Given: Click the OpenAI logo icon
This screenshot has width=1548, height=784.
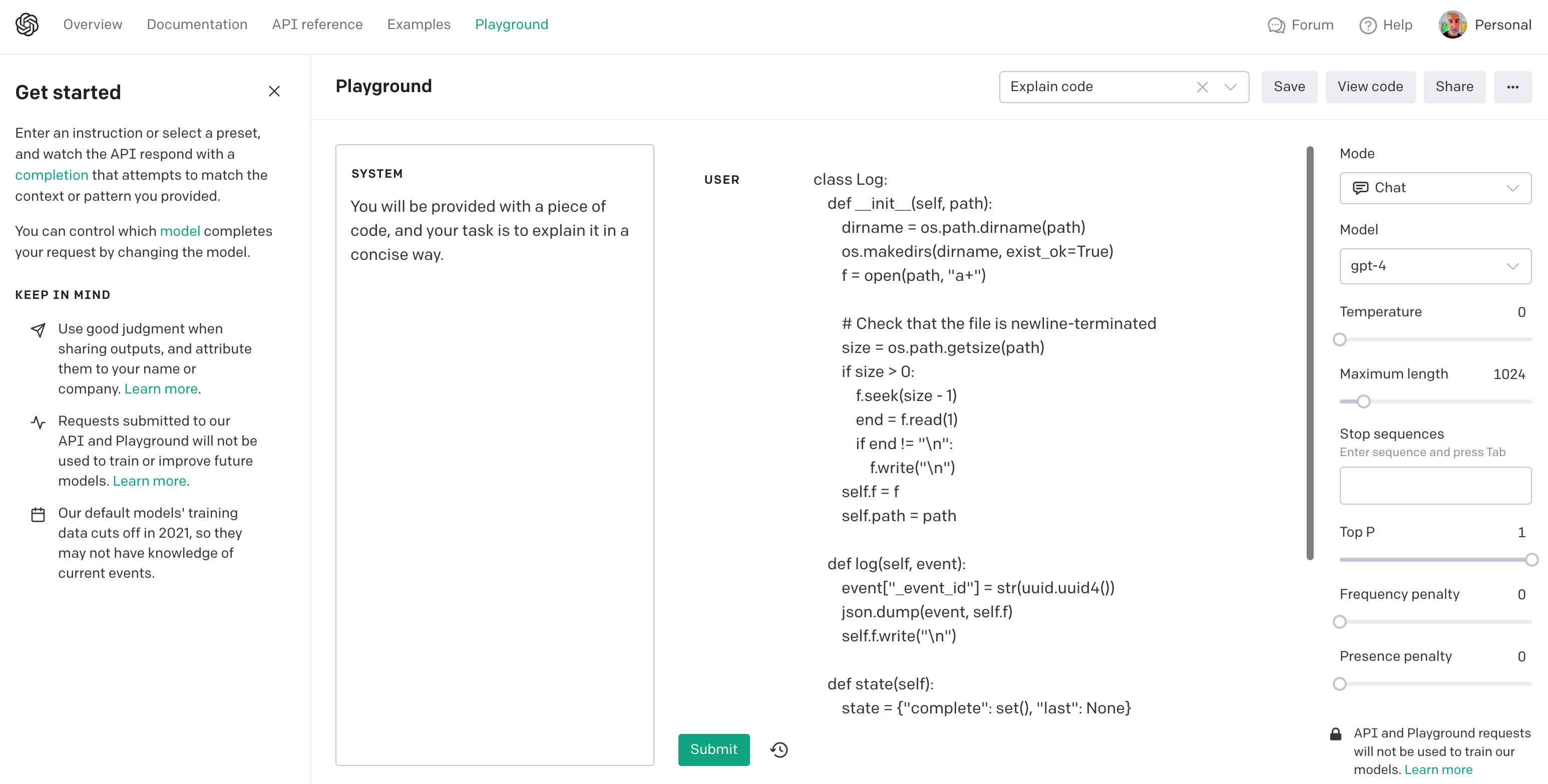Looking at the screenshot, I should [27, 25].
